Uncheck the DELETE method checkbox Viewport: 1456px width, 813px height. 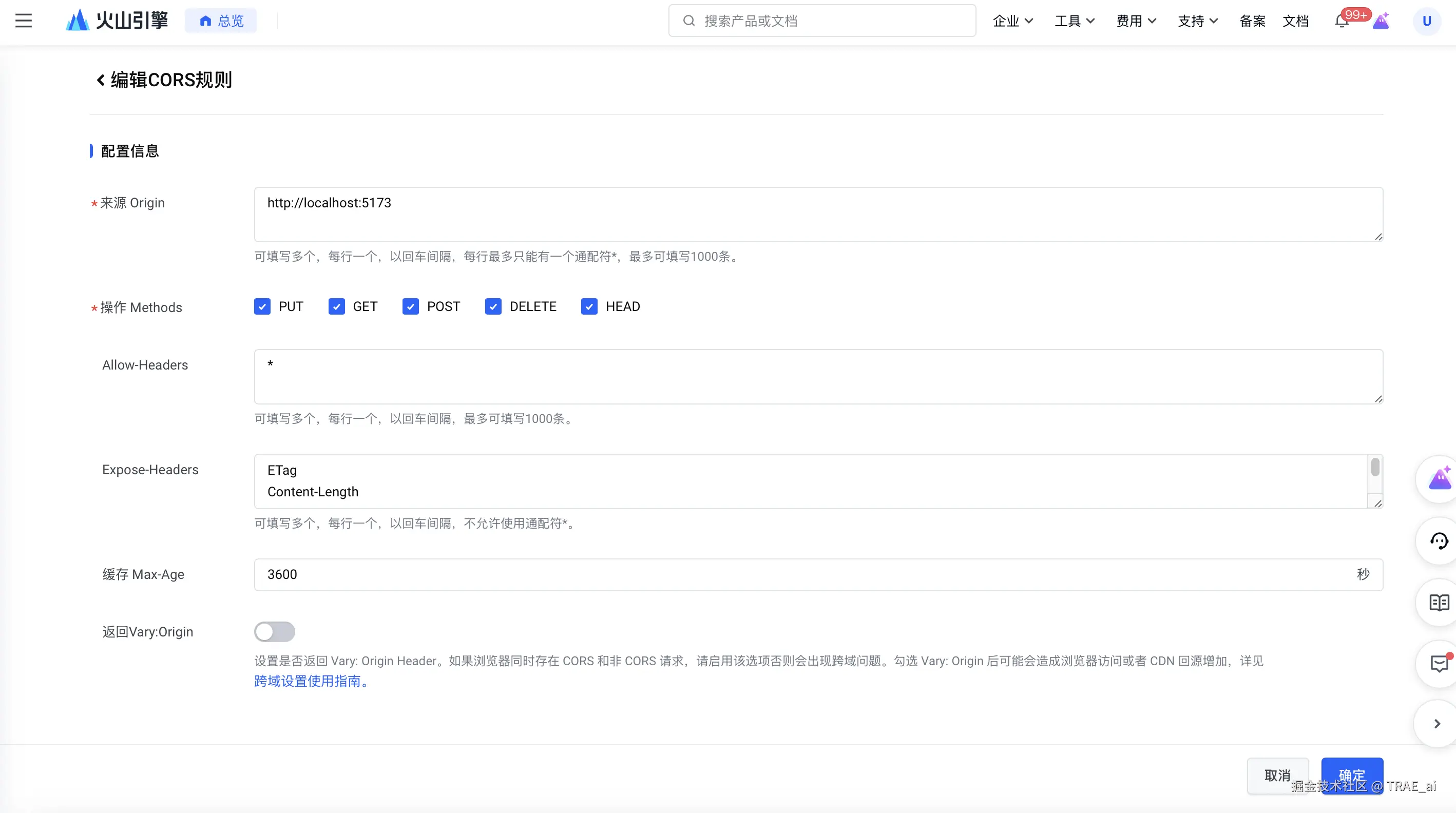[x=493, y=307]
